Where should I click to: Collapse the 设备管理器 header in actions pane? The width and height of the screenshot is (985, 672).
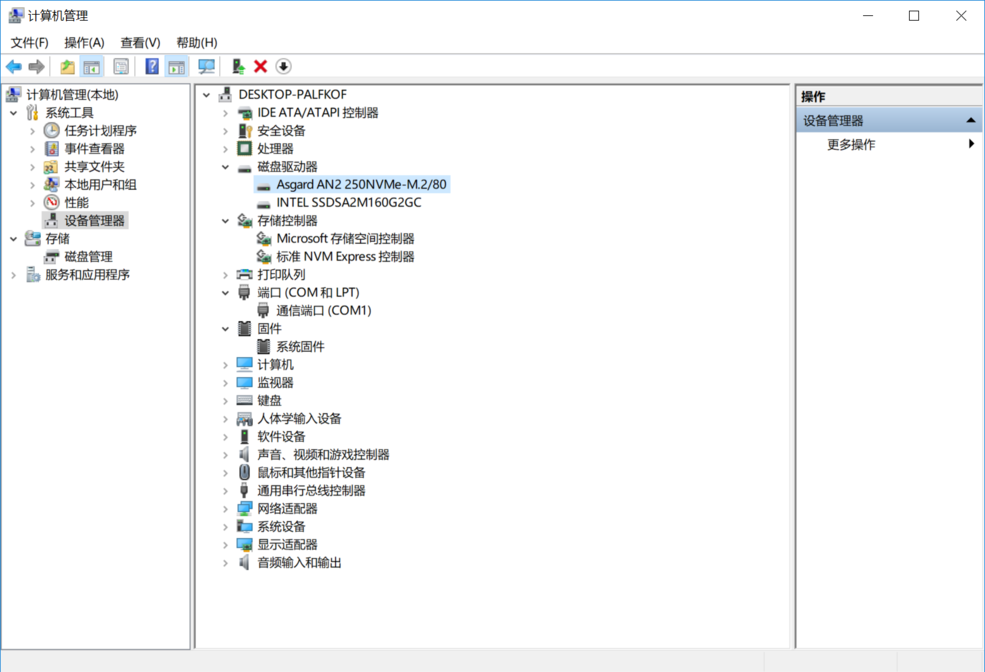(969, 121)
